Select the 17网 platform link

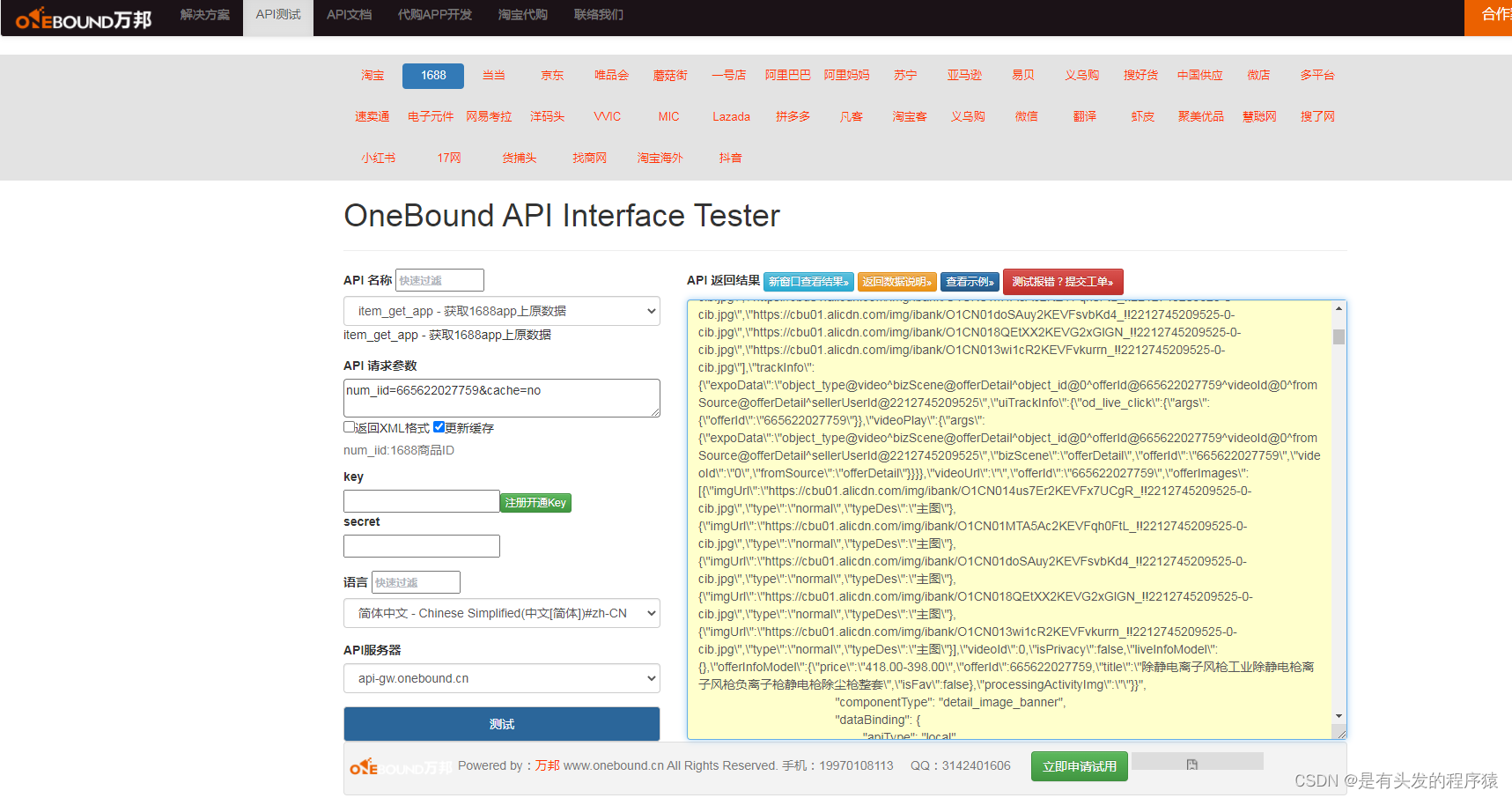449,159
